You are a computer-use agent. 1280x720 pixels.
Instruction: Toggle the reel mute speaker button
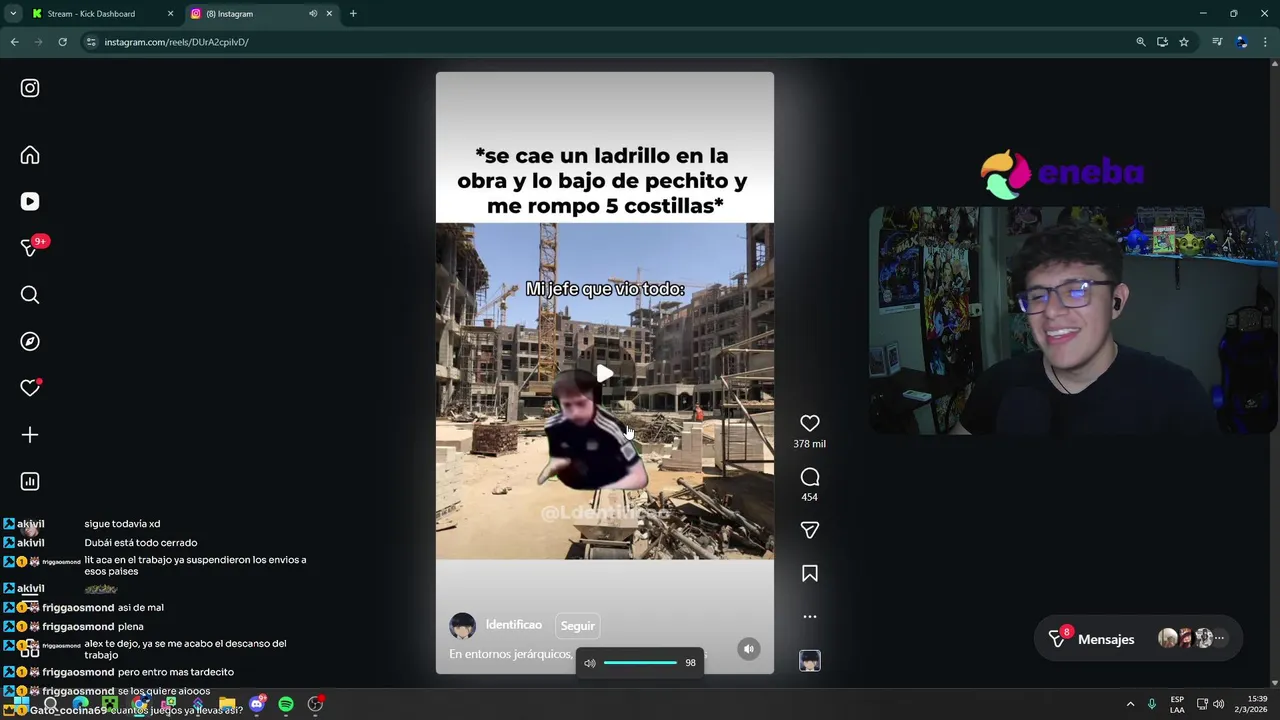[x=749, y=649]
